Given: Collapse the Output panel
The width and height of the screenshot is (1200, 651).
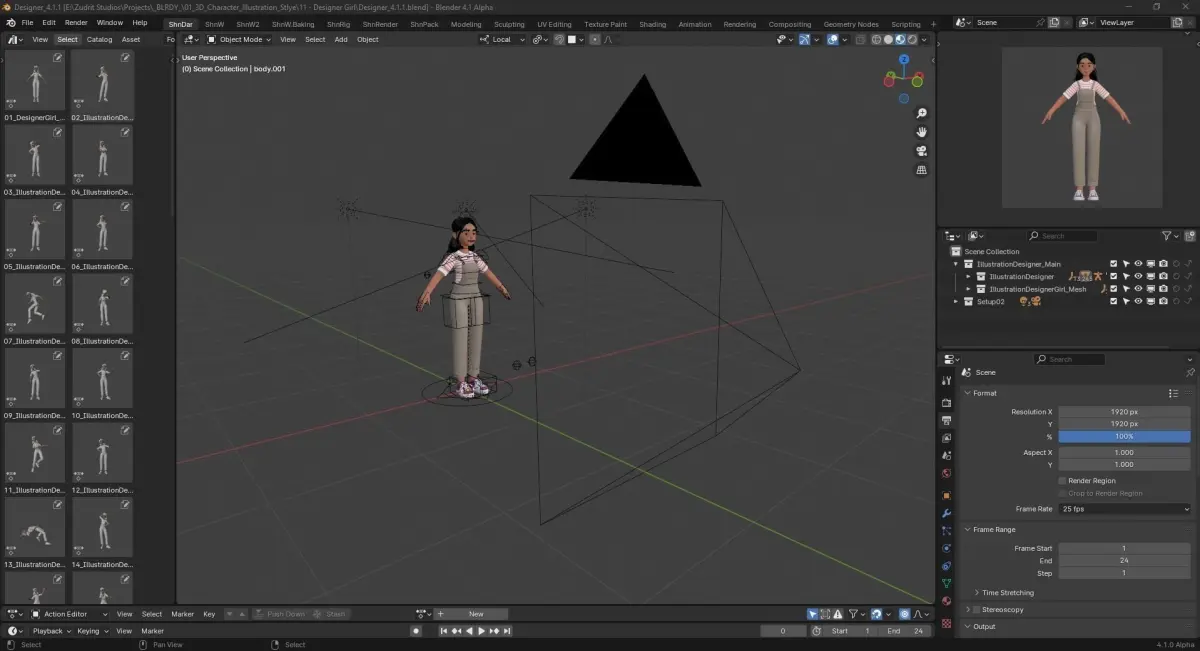Looking at the screenshot, I should (x=968, y=626).
